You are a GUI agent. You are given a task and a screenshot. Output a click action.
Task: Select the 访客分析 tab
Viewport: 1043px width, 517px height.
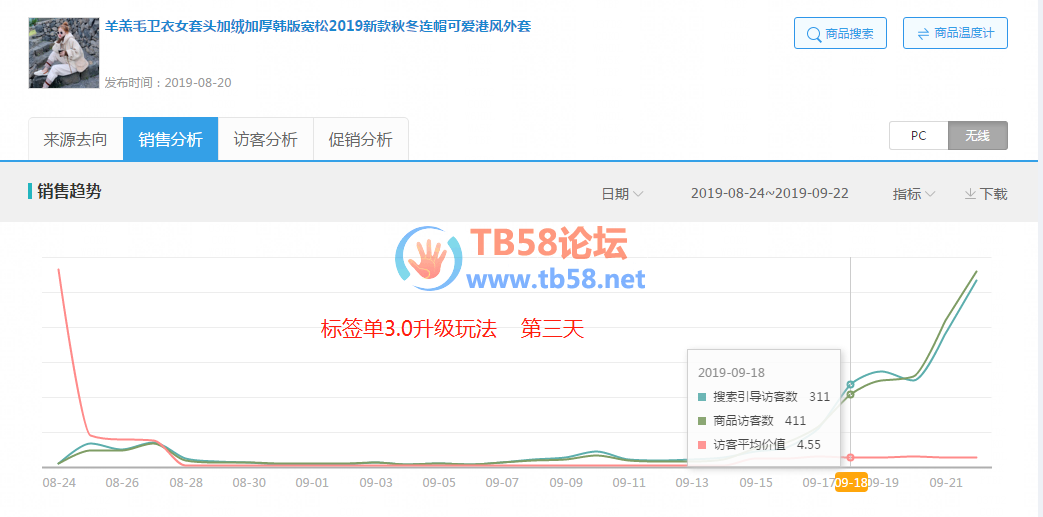pyautogui.click(x=265, y=140)
